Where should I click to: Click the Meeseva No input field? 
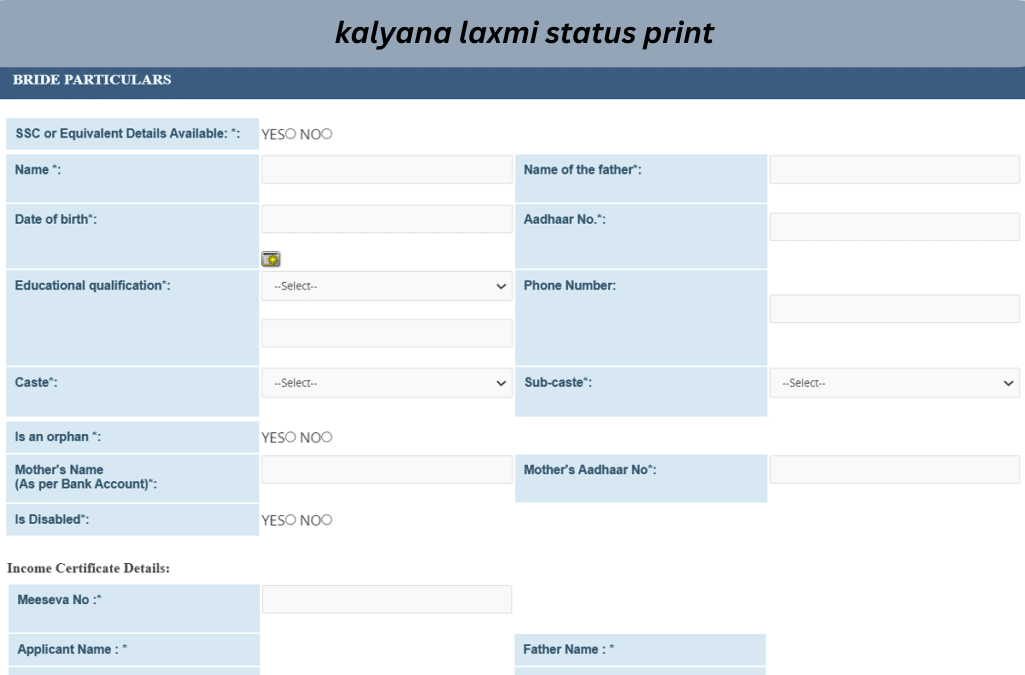click(386, 599)
